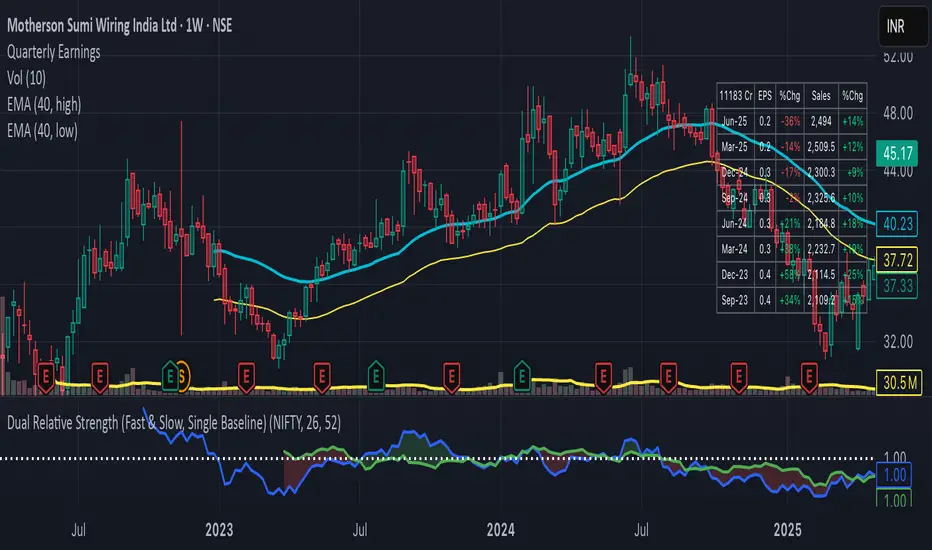This screenshot has height=550, width=932.
Task: Click the 2,494 sales value
Action: [x=821, y=121]
